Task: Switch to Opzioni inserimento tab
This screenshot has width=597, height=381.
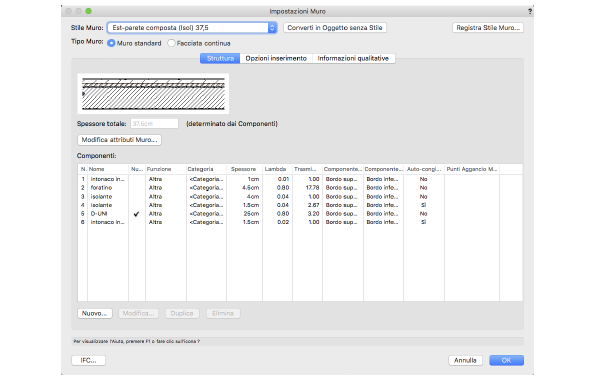Action: [x=276, y=58]
